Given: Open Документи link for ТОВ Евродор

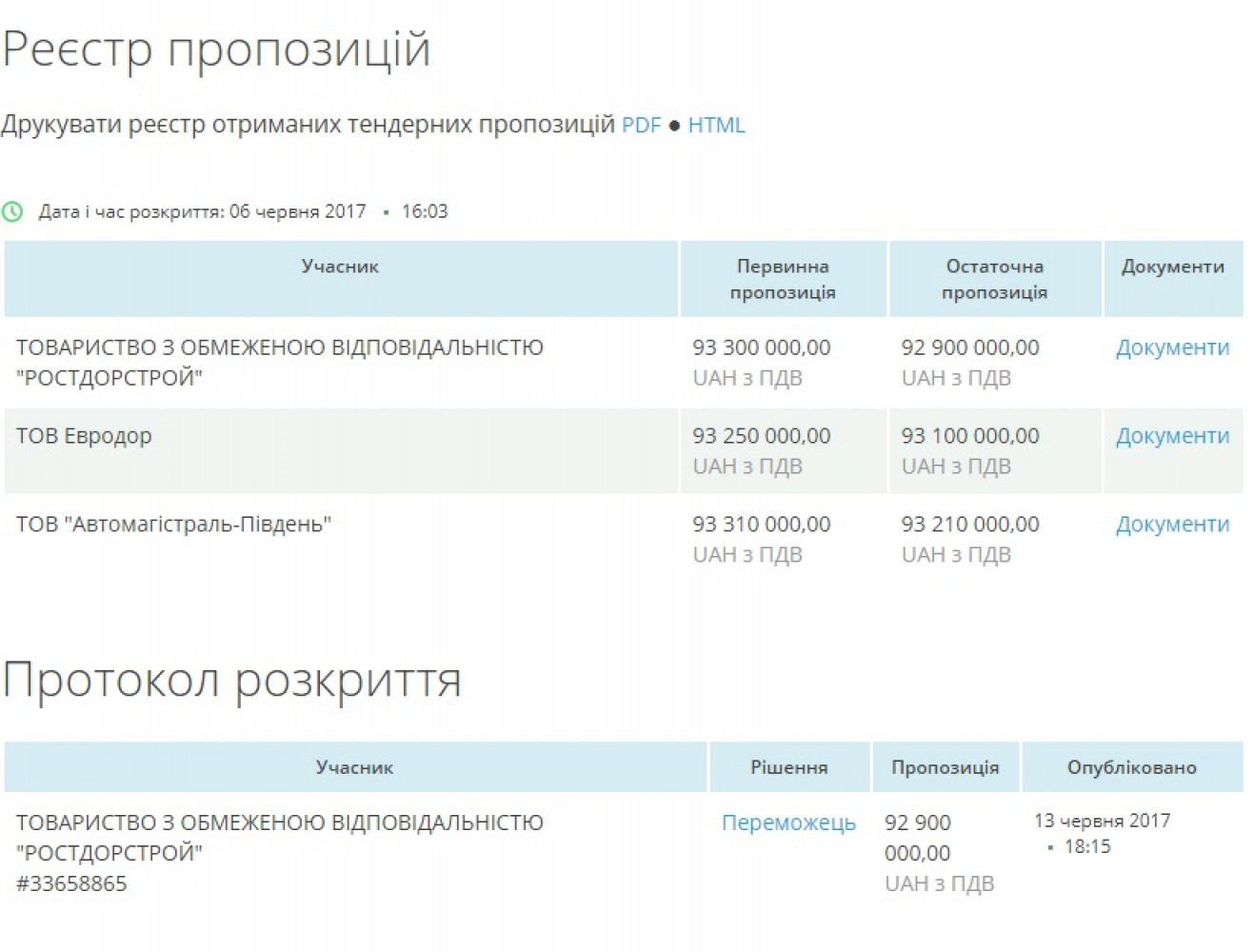Looking at the screenshot, I should pos(1172,436).
